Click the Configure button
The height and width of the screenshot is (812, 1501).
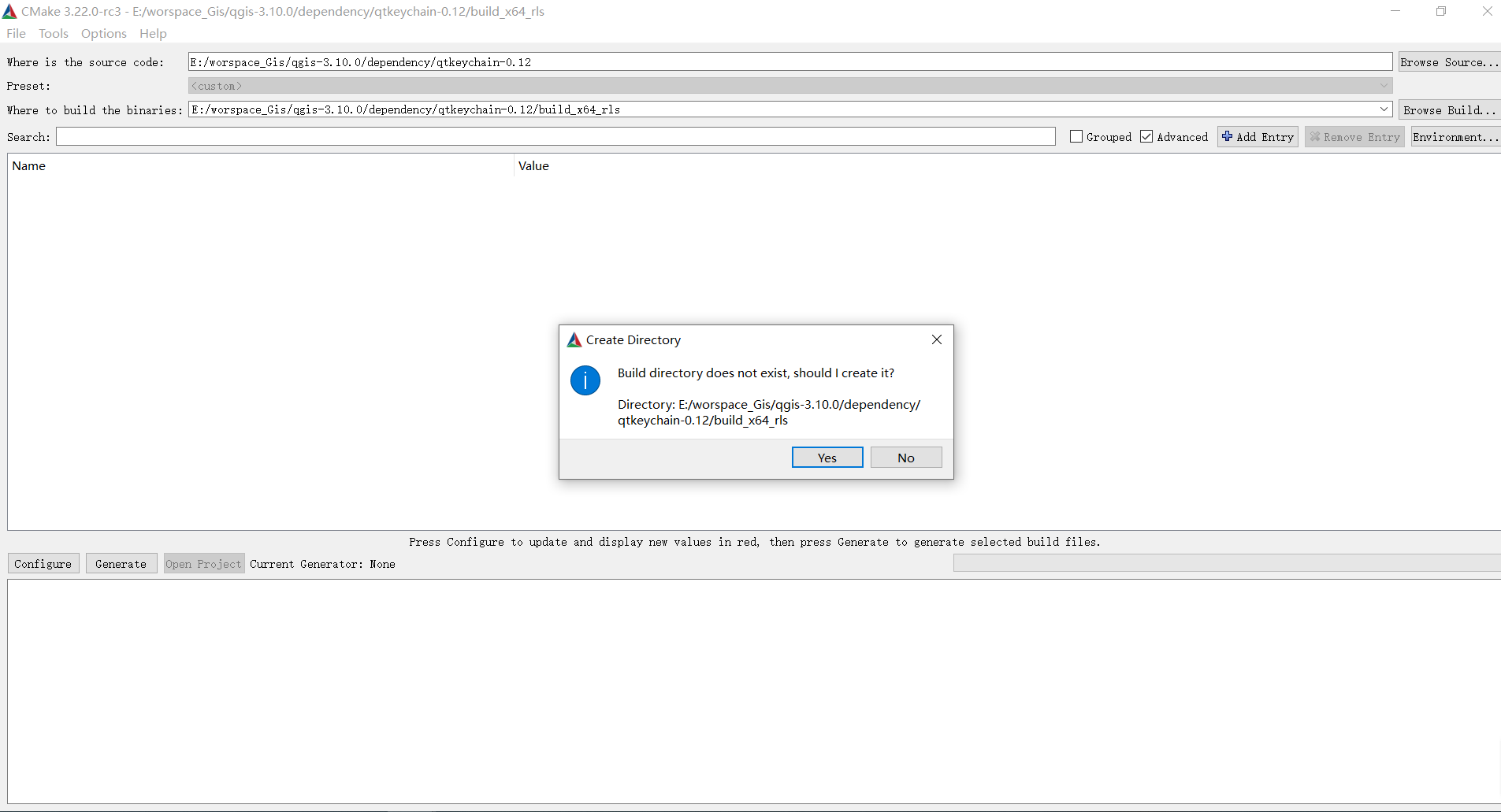(x=43, y=564)
